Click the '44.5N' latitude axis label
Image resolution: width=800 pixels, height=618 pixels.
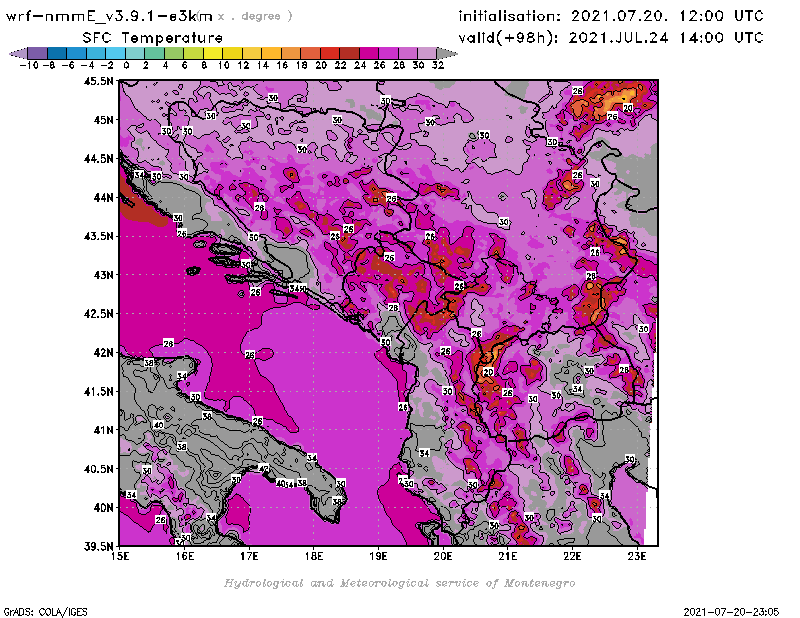point(98,159)
